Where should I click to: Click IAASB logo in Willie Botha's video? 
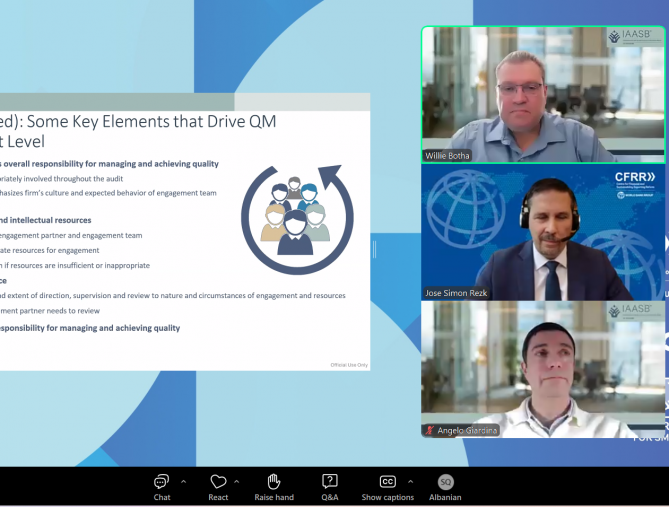click(630, 37)
